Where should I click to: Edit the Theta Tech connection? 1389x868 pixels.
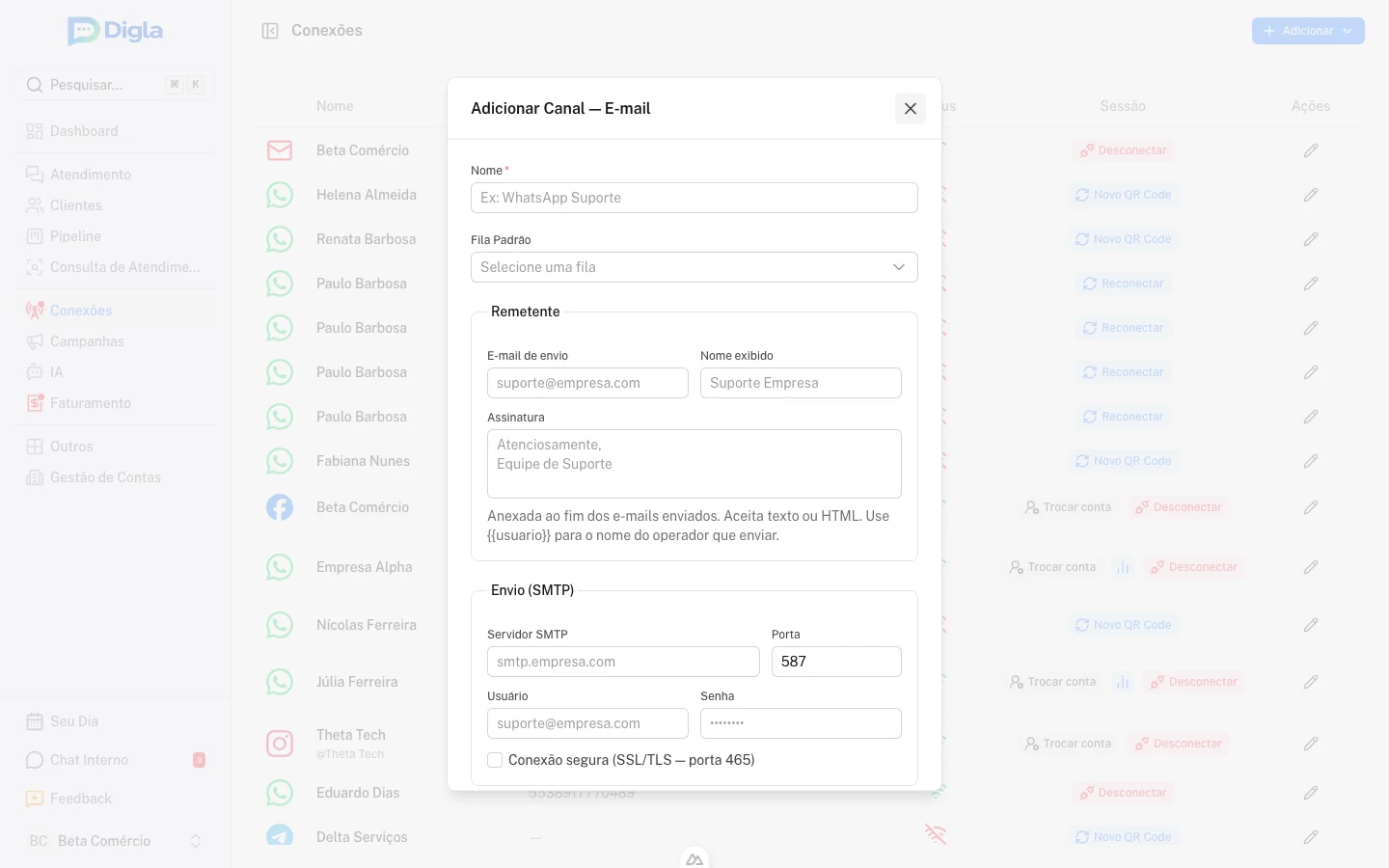coord(1311,744)
